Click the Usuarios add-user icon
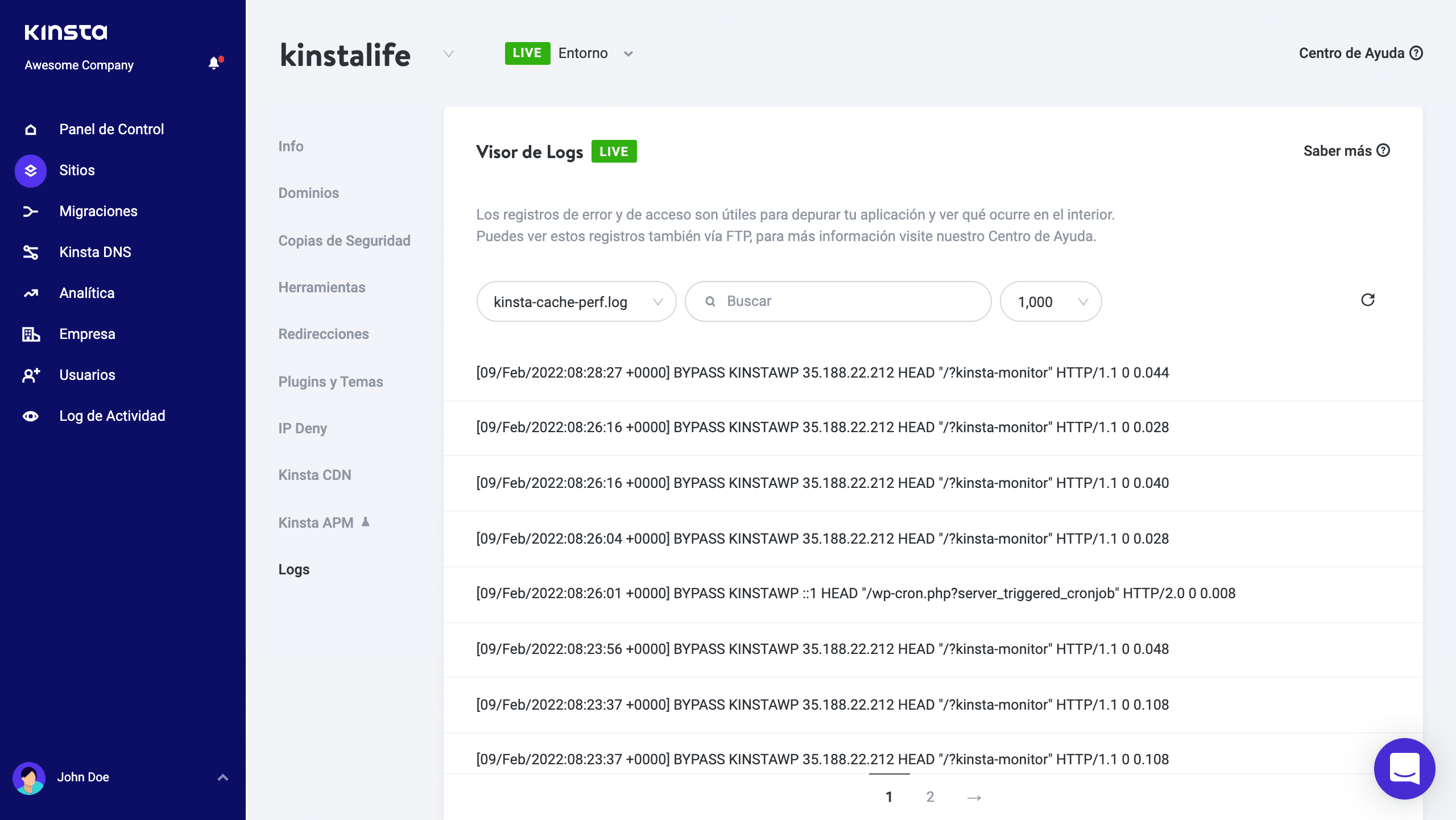Image resolution: width=1456 pixels, height=820 pixels. click(31, 375)
